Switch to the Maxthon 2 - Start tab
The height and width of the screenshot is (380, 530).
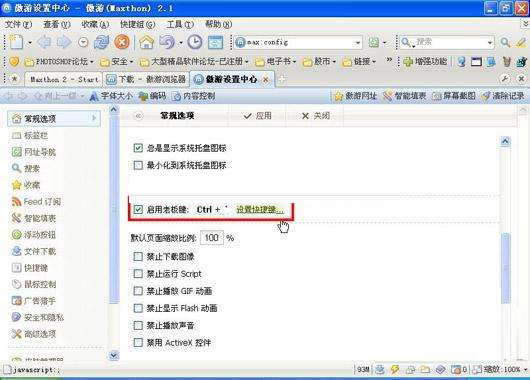(x=64, y=79)
